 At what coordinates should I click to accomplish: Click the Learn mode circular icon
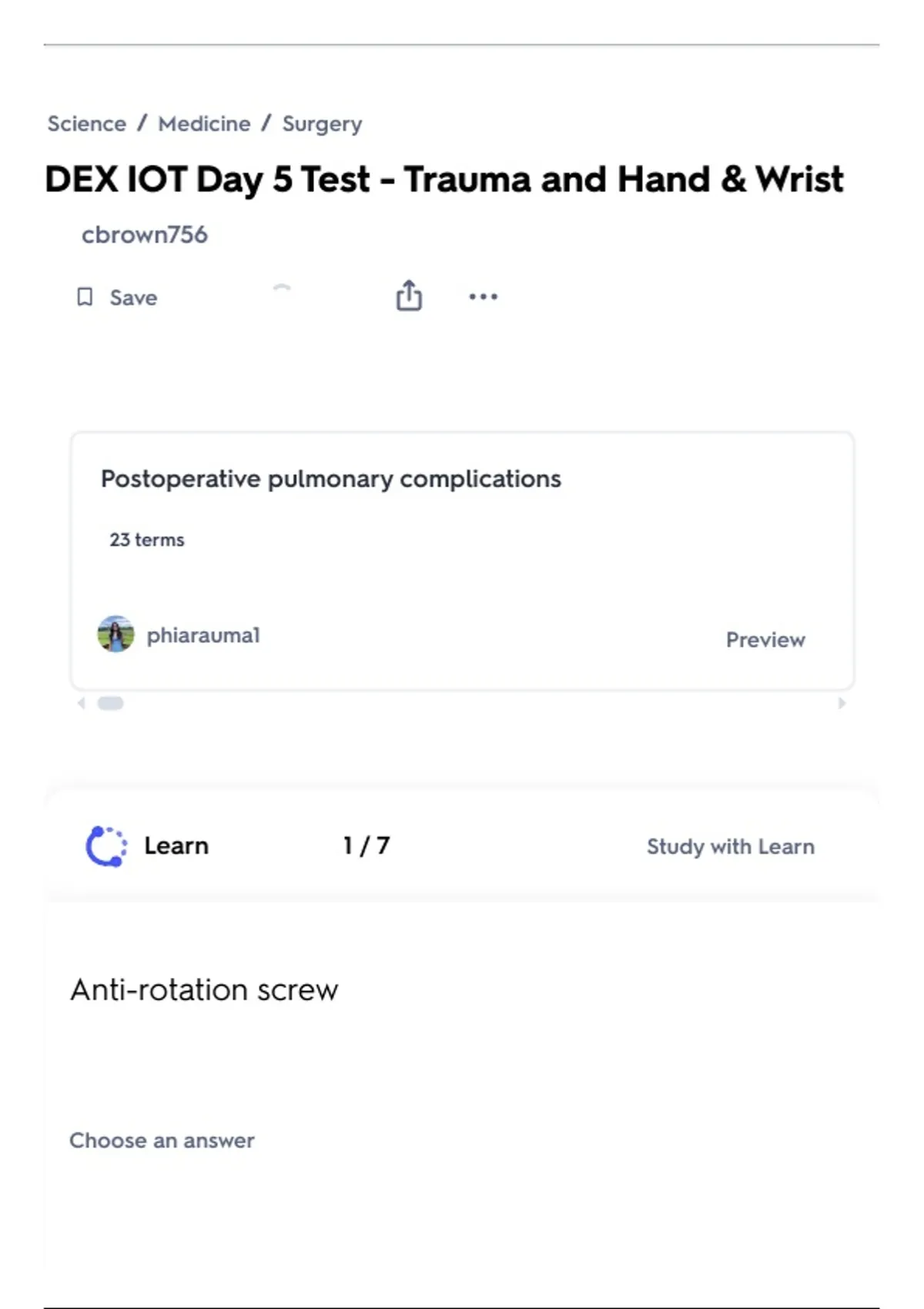(x=105, y=846)
